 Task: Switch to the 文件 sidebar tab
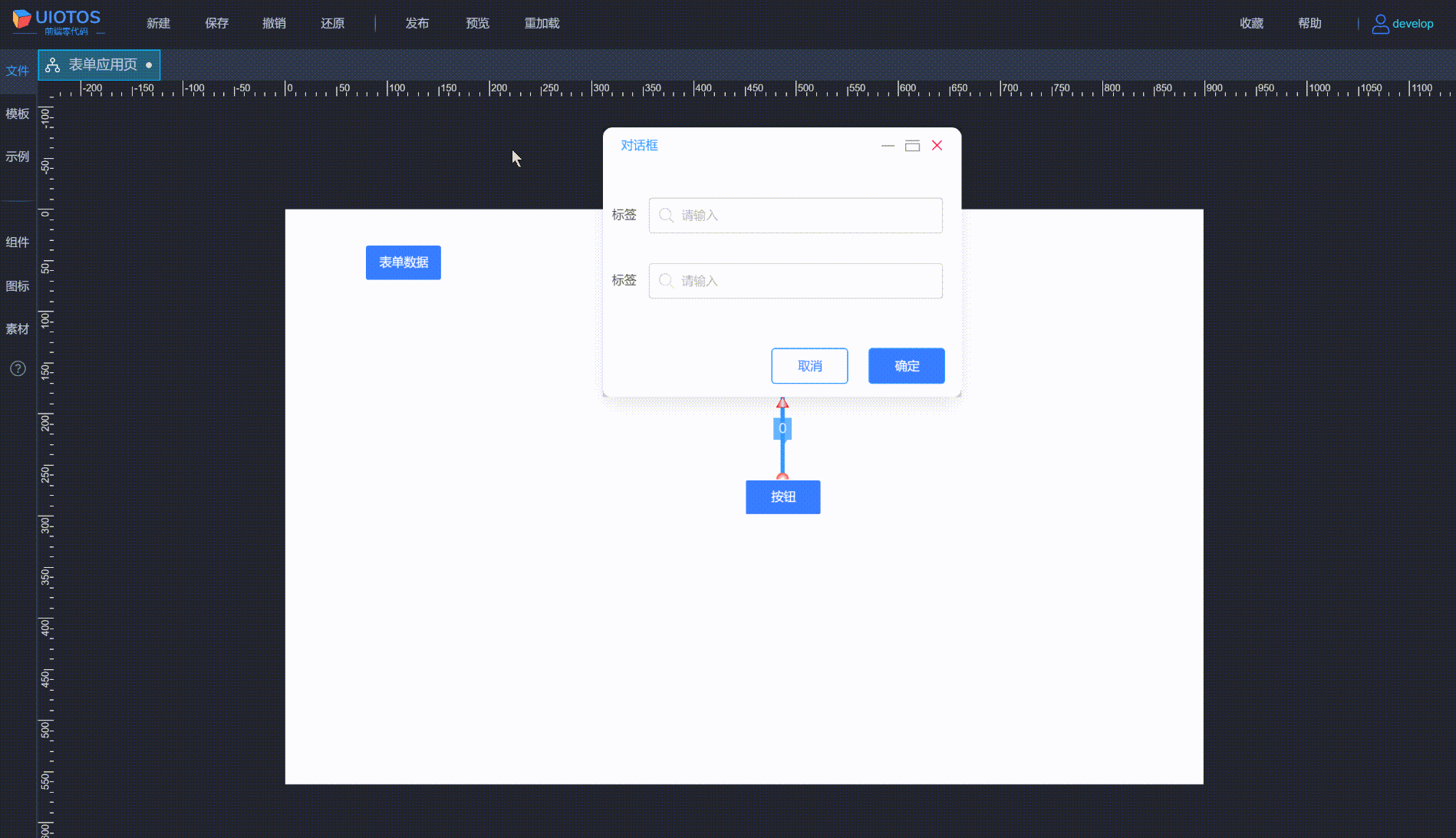point(18,71)
